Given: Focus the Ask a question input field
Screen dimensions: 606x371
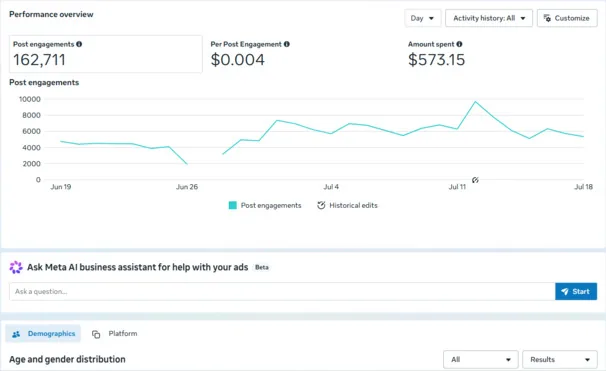Looking at the screenshot, I should click(282, 291).
